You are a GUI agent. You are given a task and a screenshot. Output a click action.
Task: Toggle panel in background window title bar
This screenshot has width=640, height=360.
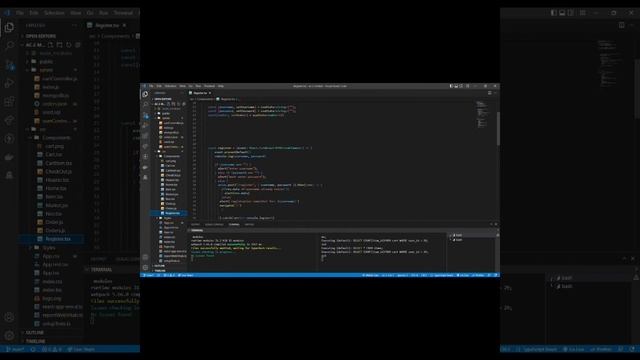pos(562,13)
